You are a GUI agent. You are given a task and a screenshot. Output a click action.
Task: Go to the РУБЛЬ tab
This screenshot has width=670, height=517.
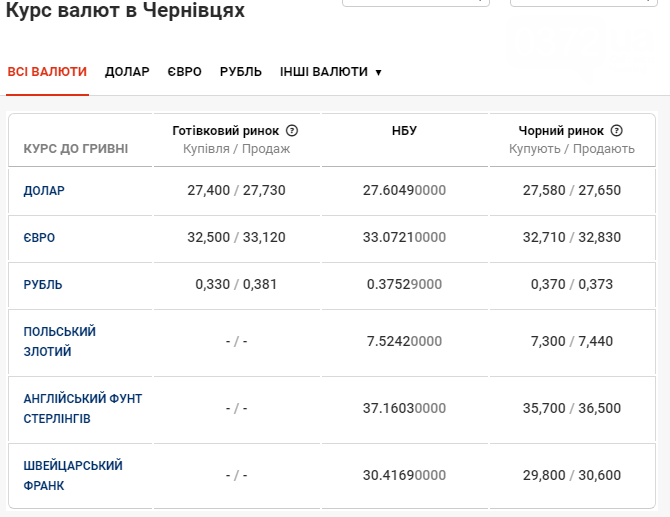click(241, 71)
